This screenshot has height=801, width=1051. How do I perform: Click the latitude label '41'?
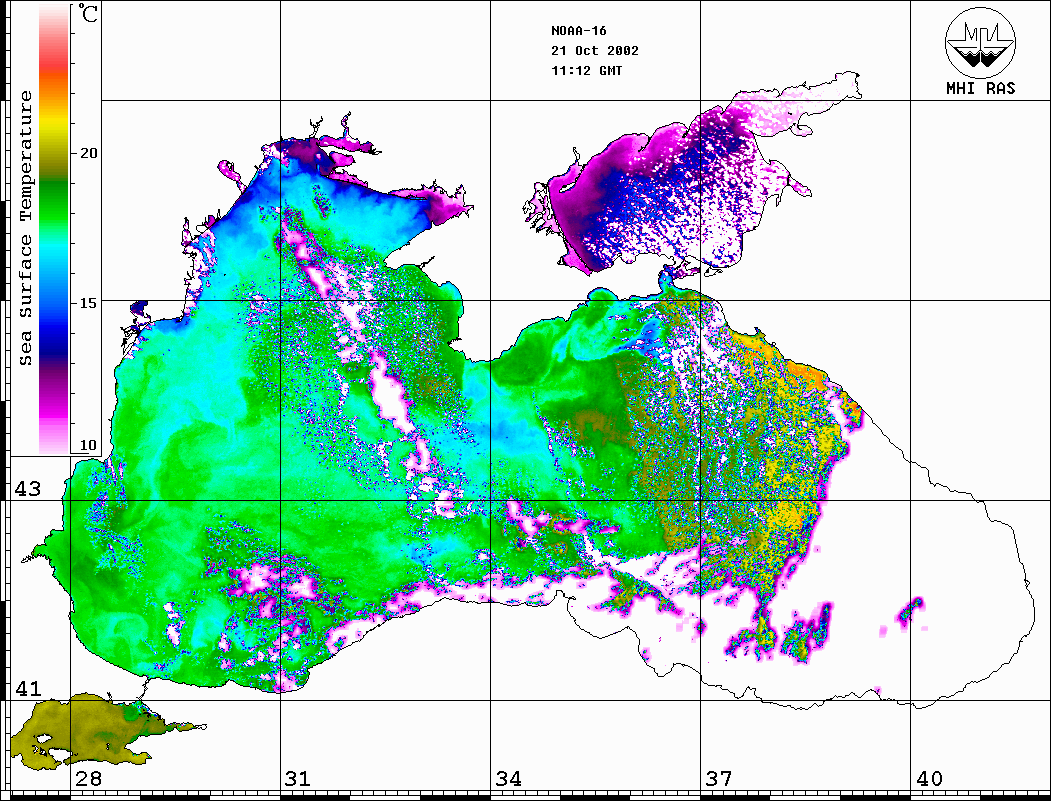point(28,688)
